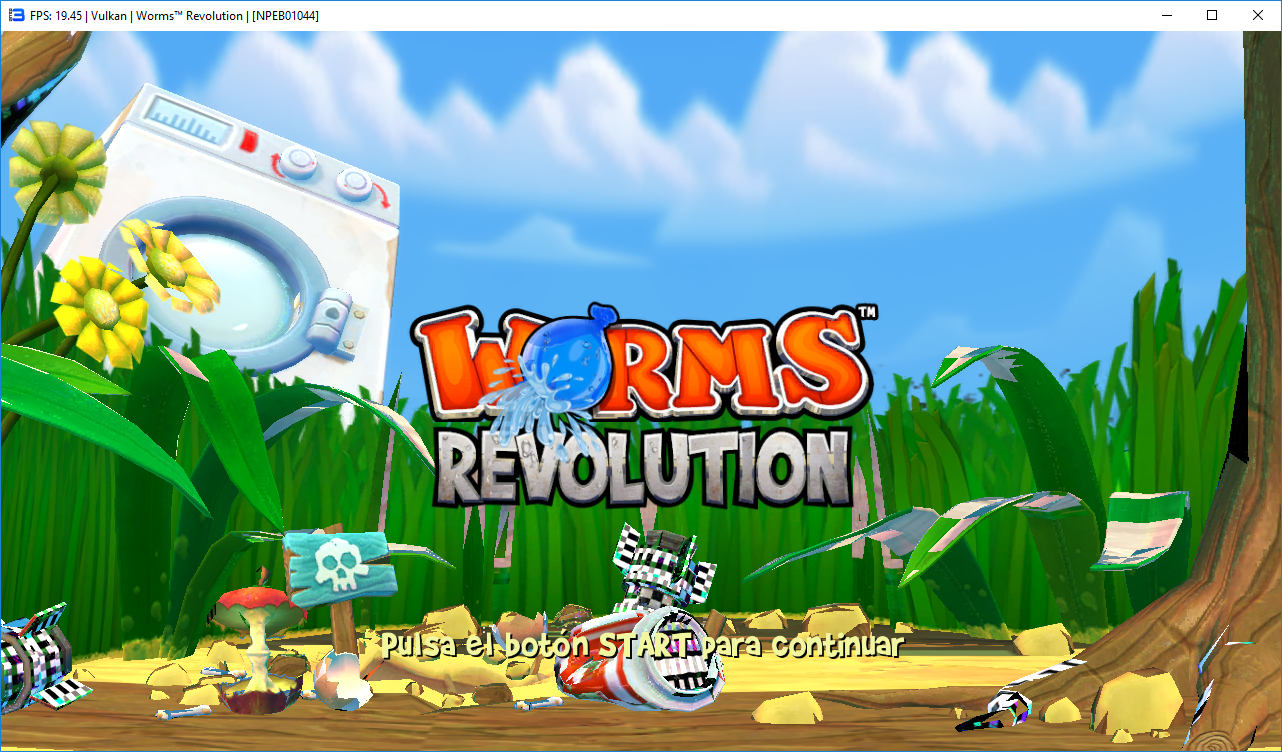Click the RPCS3 icon in title bar
This screenshot has width=1282, height=752.
point(16,15)
